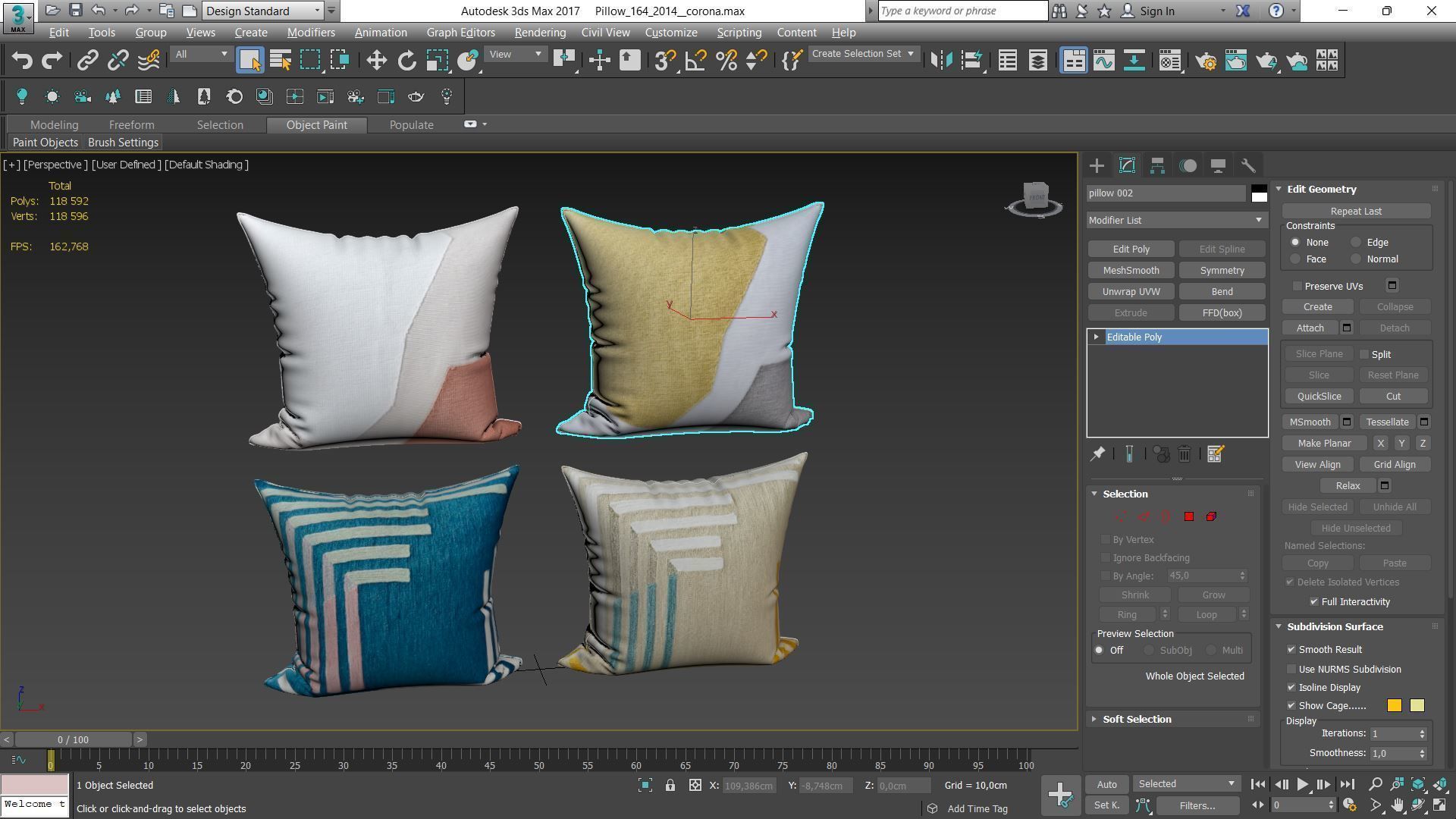1456x819 pixels.
Task: Click the QuickSlice button
Action: pyautogui.click(x=1319, y=397)
